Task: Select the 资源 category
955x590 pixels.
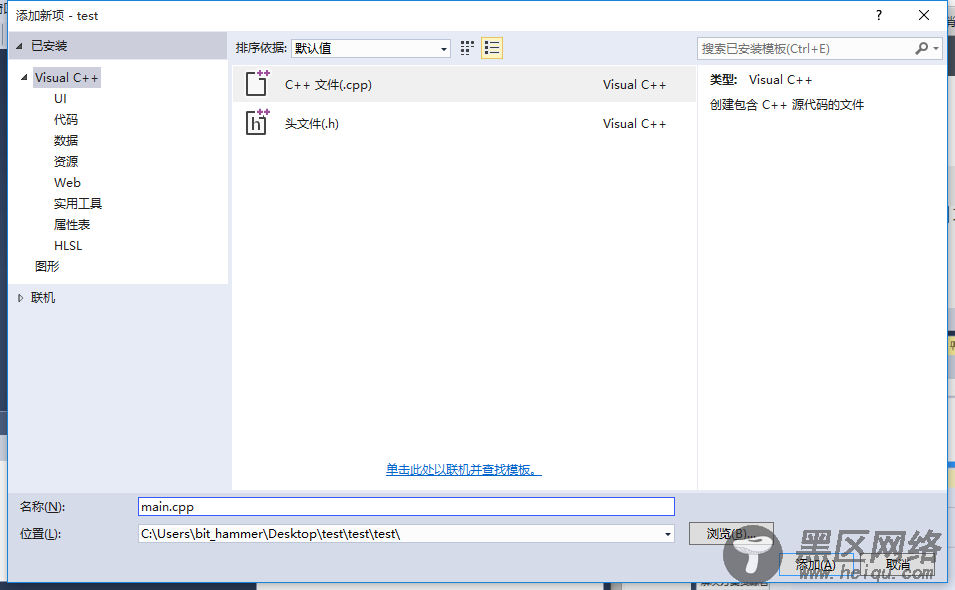Action: [66, 161]
